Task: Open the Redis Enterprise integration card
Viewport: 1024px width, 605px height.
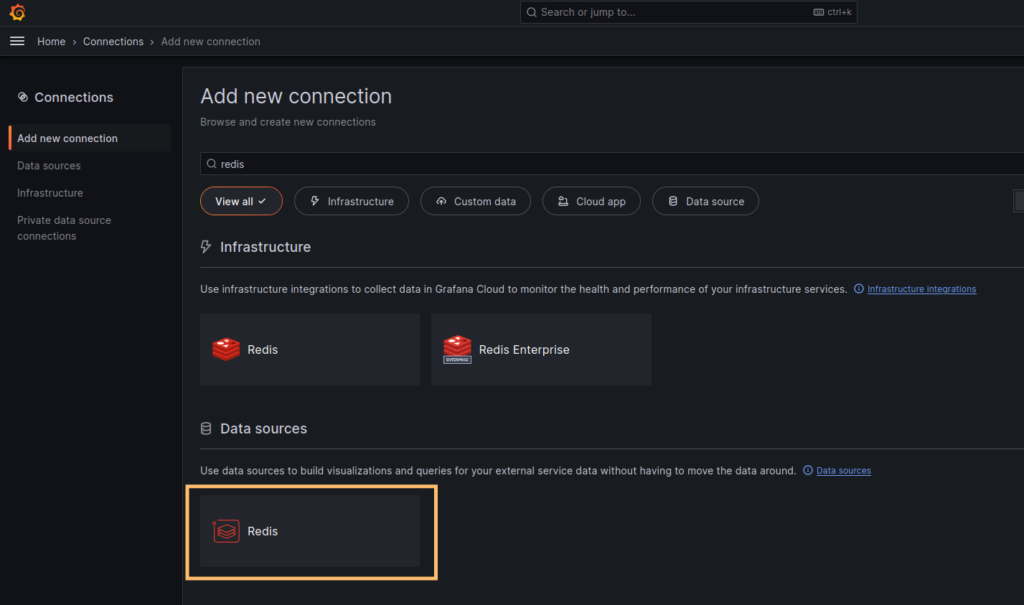Action: coord(541,350)
